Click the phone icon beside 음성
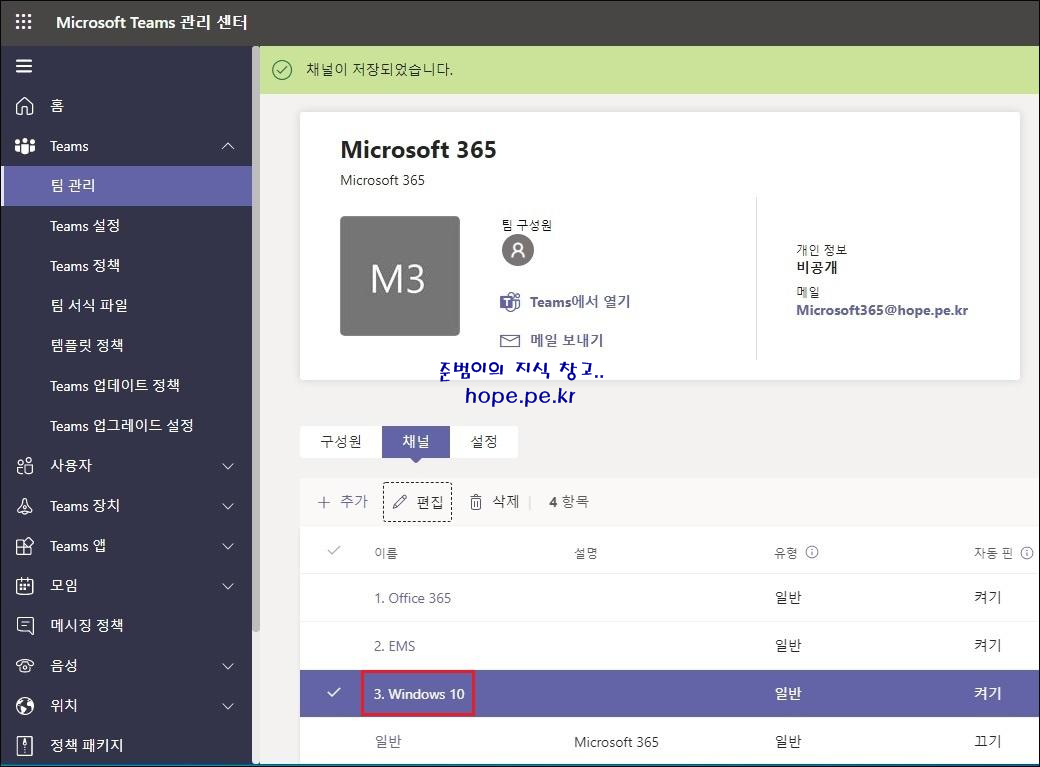Screen dimensions: 1040x767 25,665
